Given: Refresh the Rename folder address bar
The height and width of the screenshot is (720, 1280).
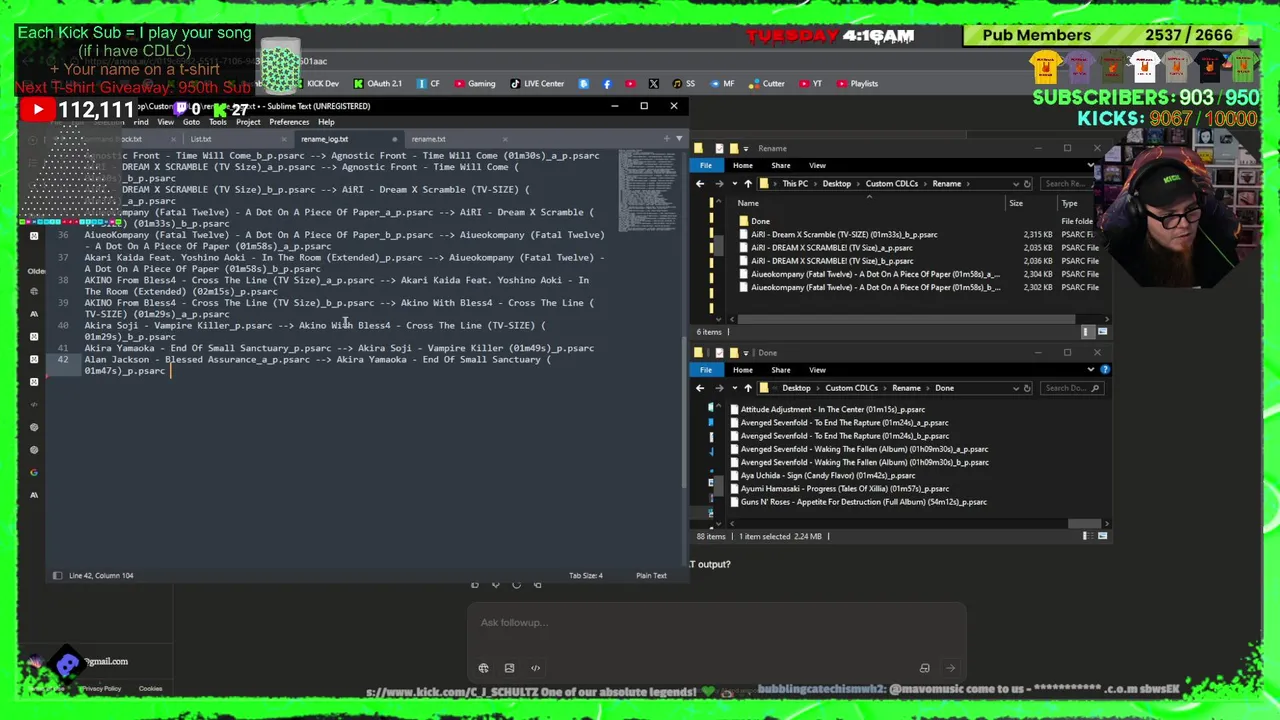Looking at the screenshot, I should (1027, 184).
